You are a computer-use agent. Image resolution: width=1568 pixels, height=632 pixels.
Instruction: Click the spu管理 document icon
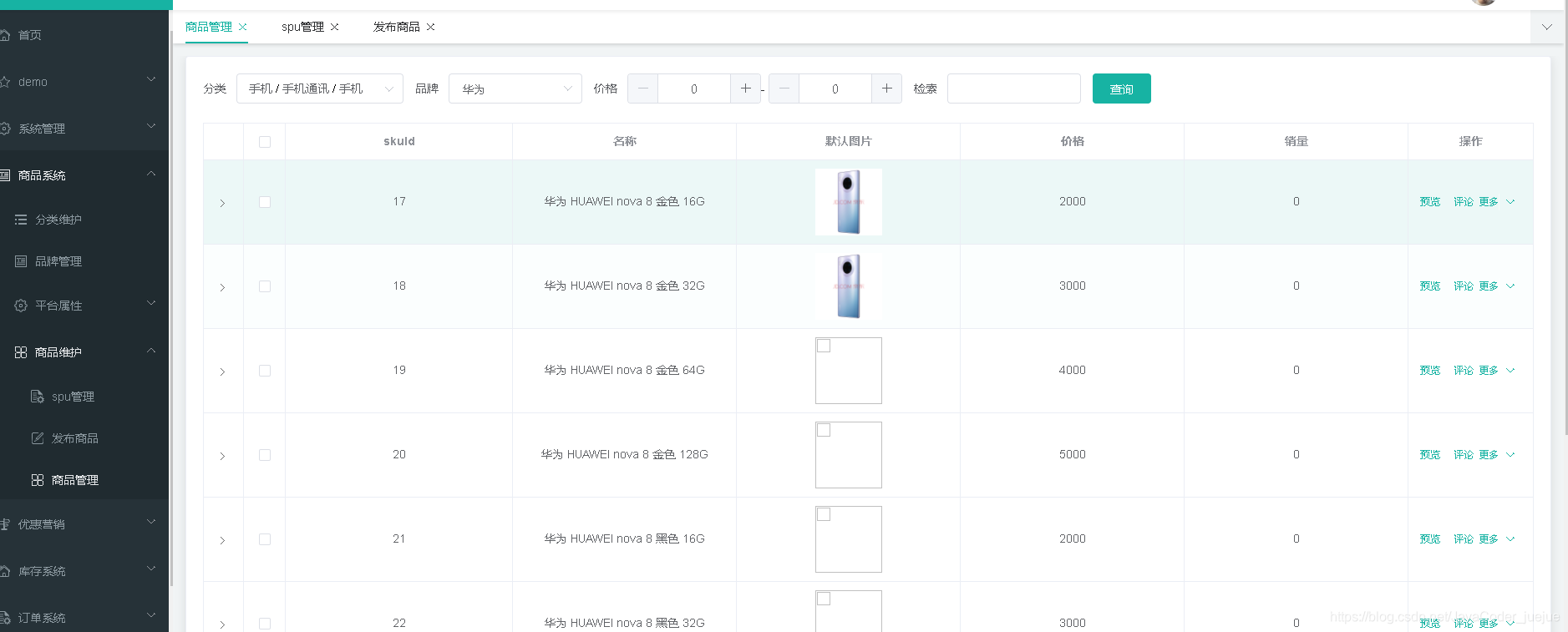[37, 397]
